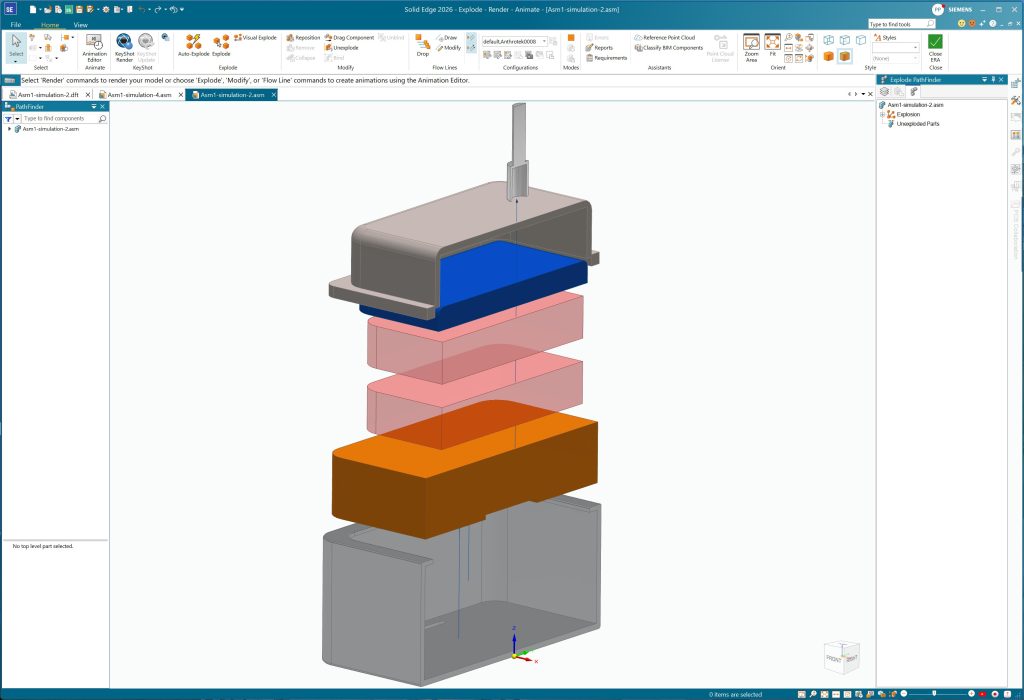Click the Reports button

click(x=600, y=48)
